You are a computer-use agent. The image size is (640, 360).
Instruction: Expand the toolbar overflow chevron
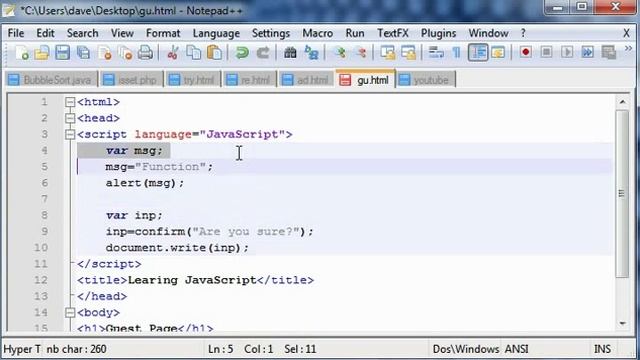coord(628,49)
